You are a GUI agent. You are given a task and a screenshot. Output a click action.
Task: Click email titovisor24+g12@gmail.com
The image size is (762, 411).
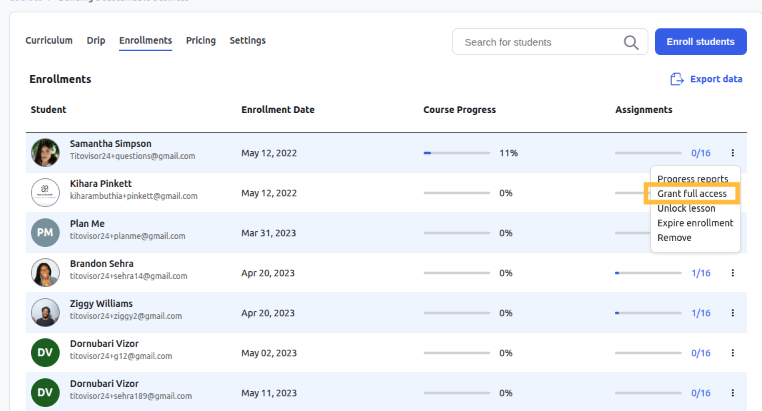pos(121,356)
